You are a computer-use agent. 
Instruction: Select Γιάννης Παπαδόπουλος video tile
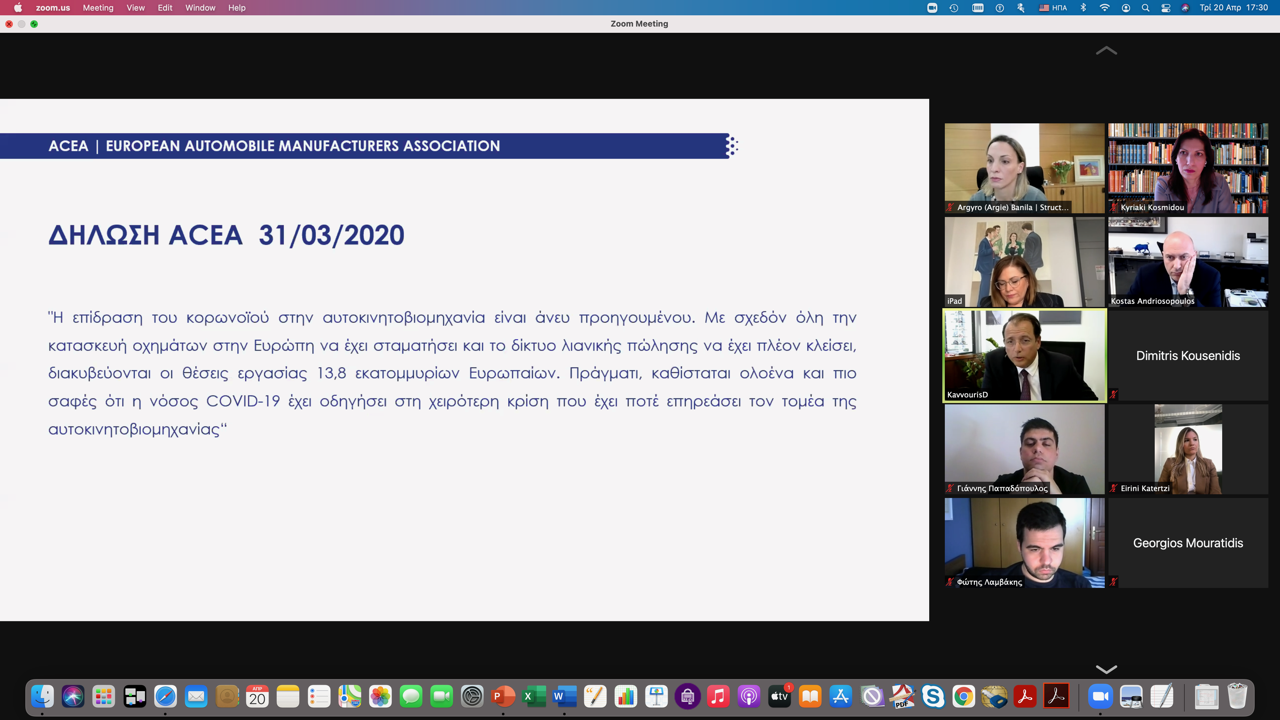click(1024, 449)
